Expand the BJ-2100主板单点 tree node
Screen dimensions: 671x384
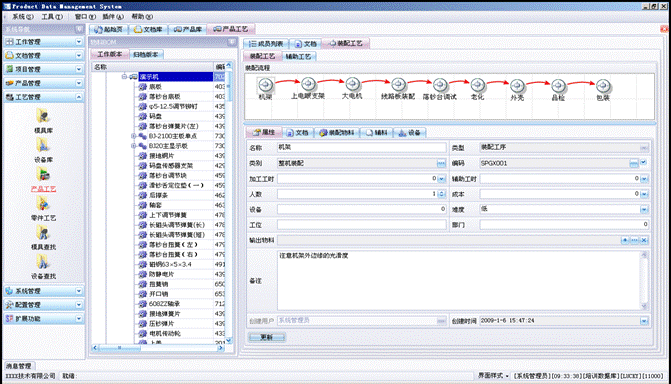point(134,136)
